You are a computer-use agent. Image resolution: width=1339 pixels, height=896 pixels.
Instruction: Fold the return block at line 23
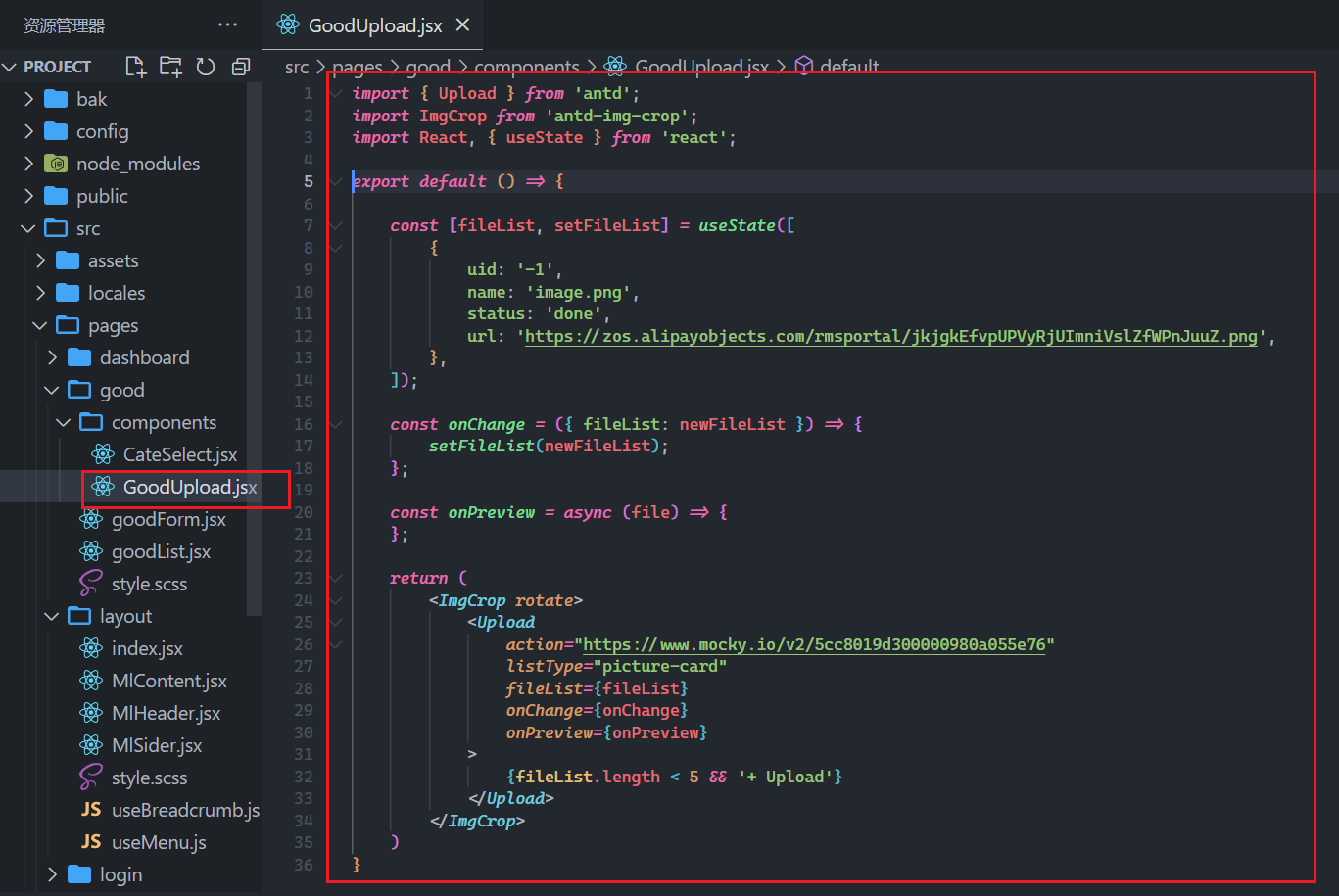coord(337,578)
